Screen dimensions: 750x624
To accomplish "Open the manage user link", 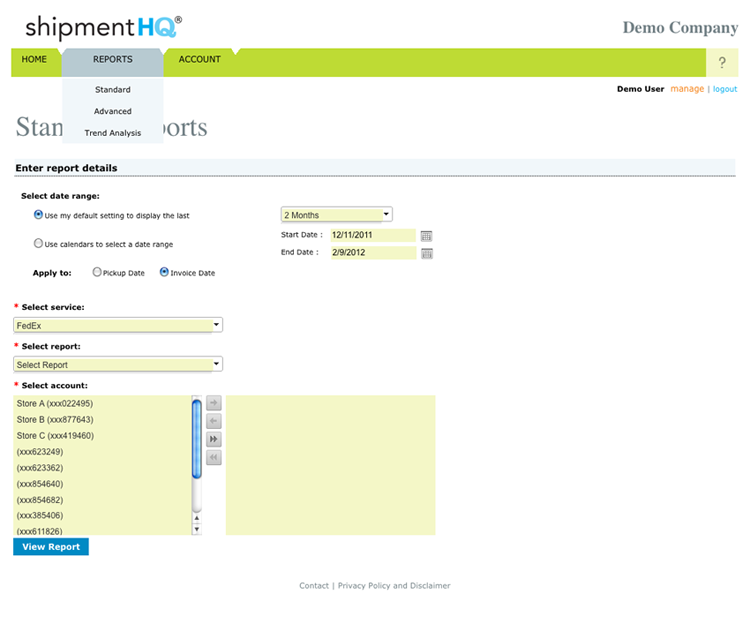I will [687, 89].
